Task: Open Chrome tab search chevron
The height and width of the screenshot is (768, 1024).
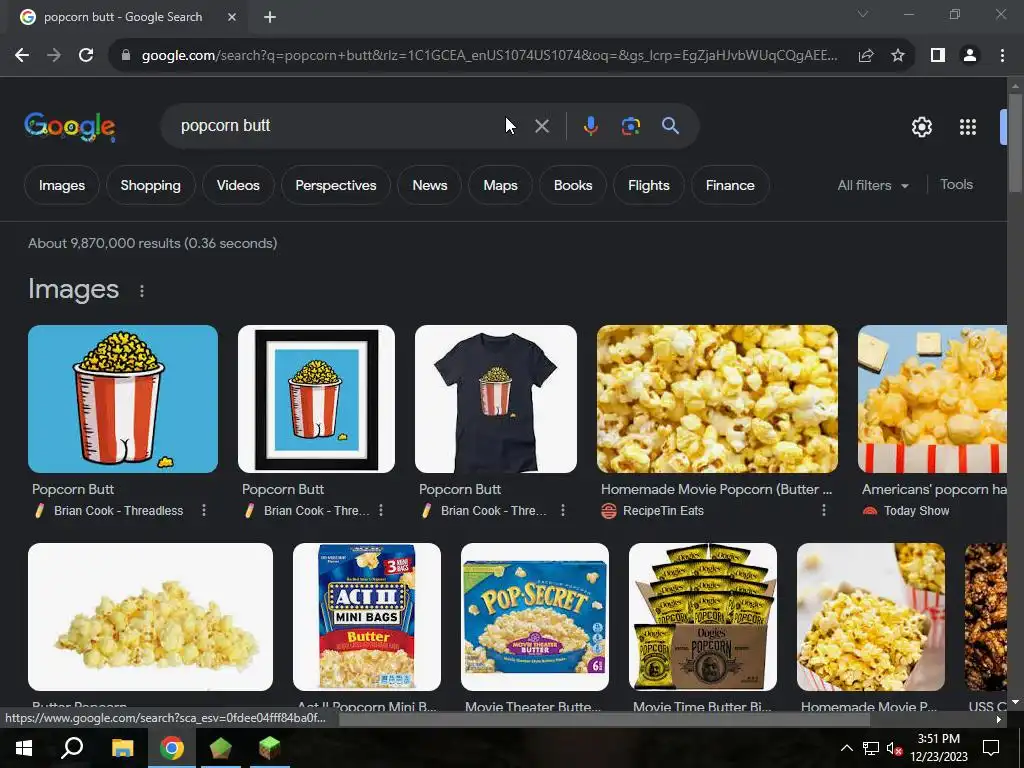Action: click(x=863, y=14)
